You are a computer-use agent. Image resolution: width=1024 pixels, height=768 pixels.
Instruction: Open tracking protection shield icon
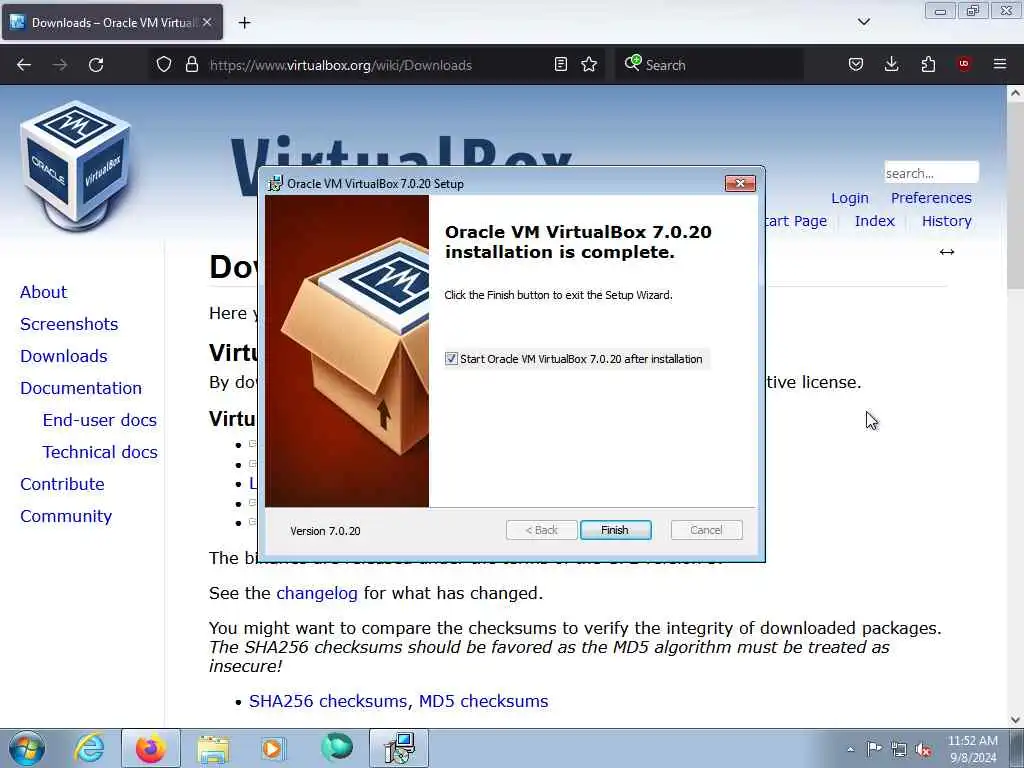point(164,65)
